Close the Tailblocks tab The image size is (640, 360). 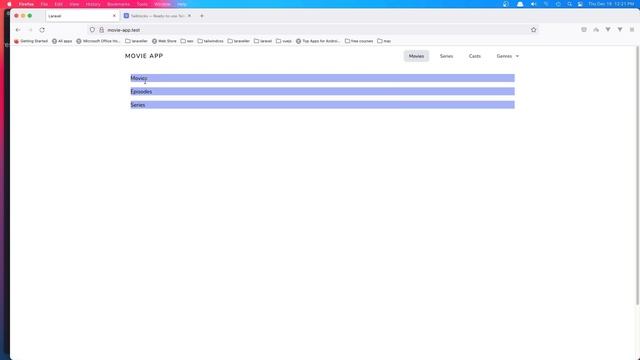[x=189, y=16]
